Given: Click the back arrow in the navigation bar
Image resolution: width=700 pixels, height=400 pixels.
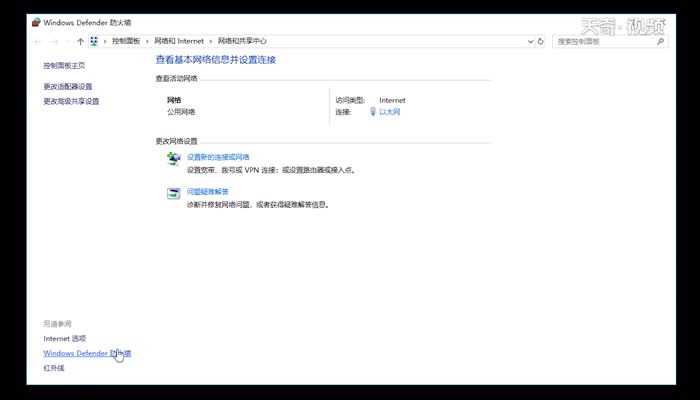Looking at the screenshot, I should point(38,42).
